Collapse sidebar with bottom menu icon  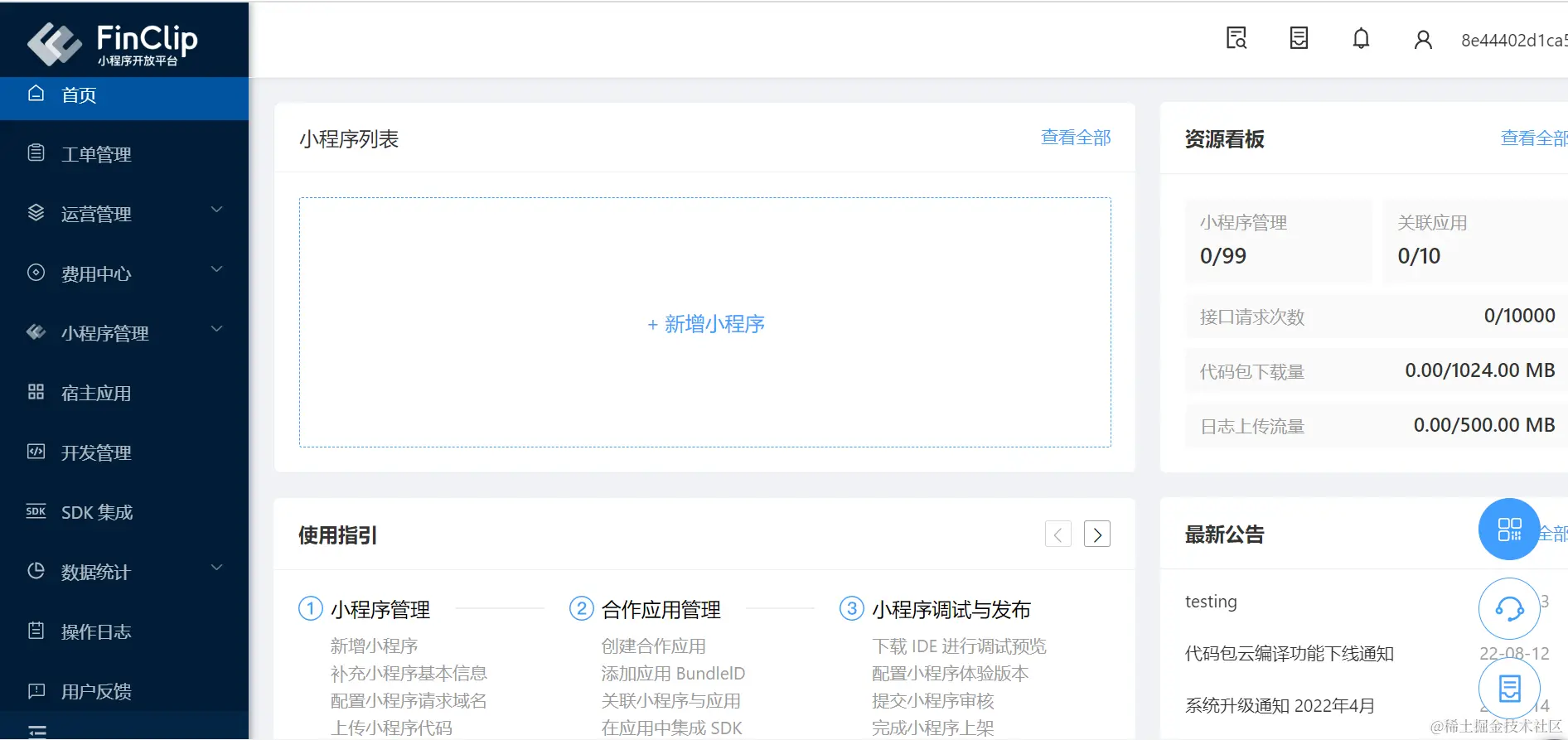tap(37, 731)
